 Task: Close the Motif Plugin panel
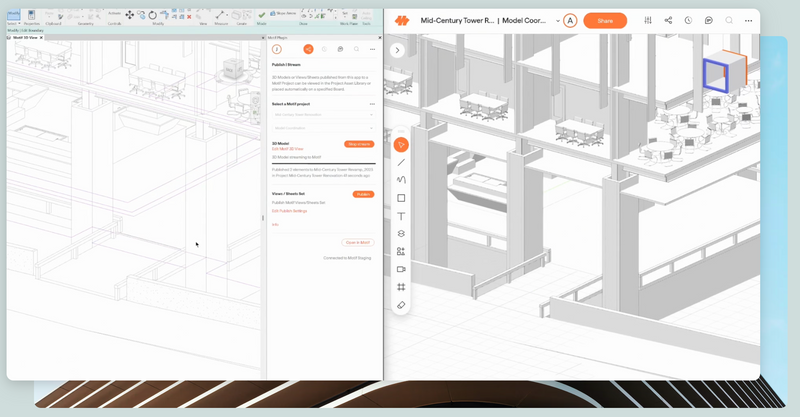(380, 38)
